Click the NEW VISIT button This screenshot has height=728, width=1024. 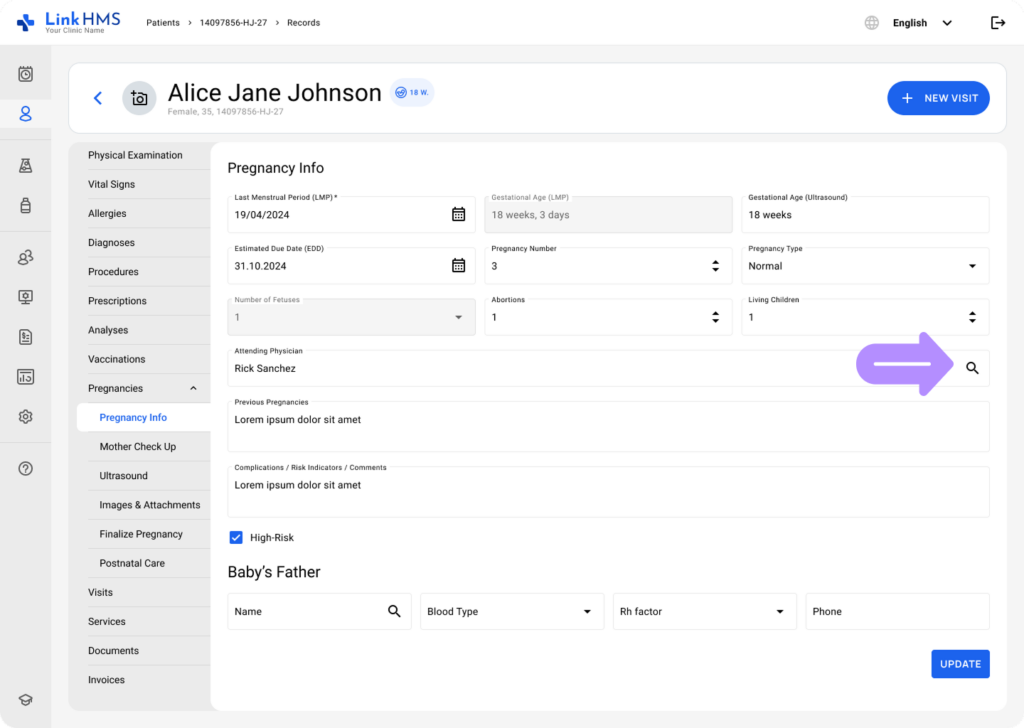938,98
